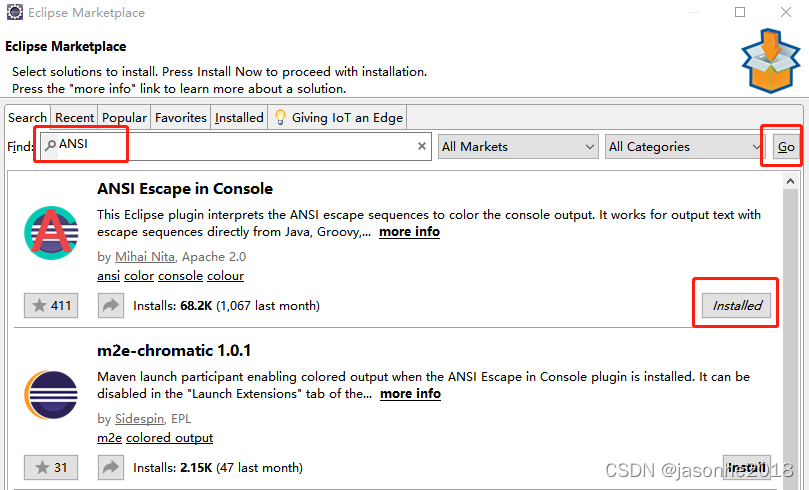The height and width of the screenshot is (490, 809).
Task: Switch to the Search tab
Action: click(27, 118)
